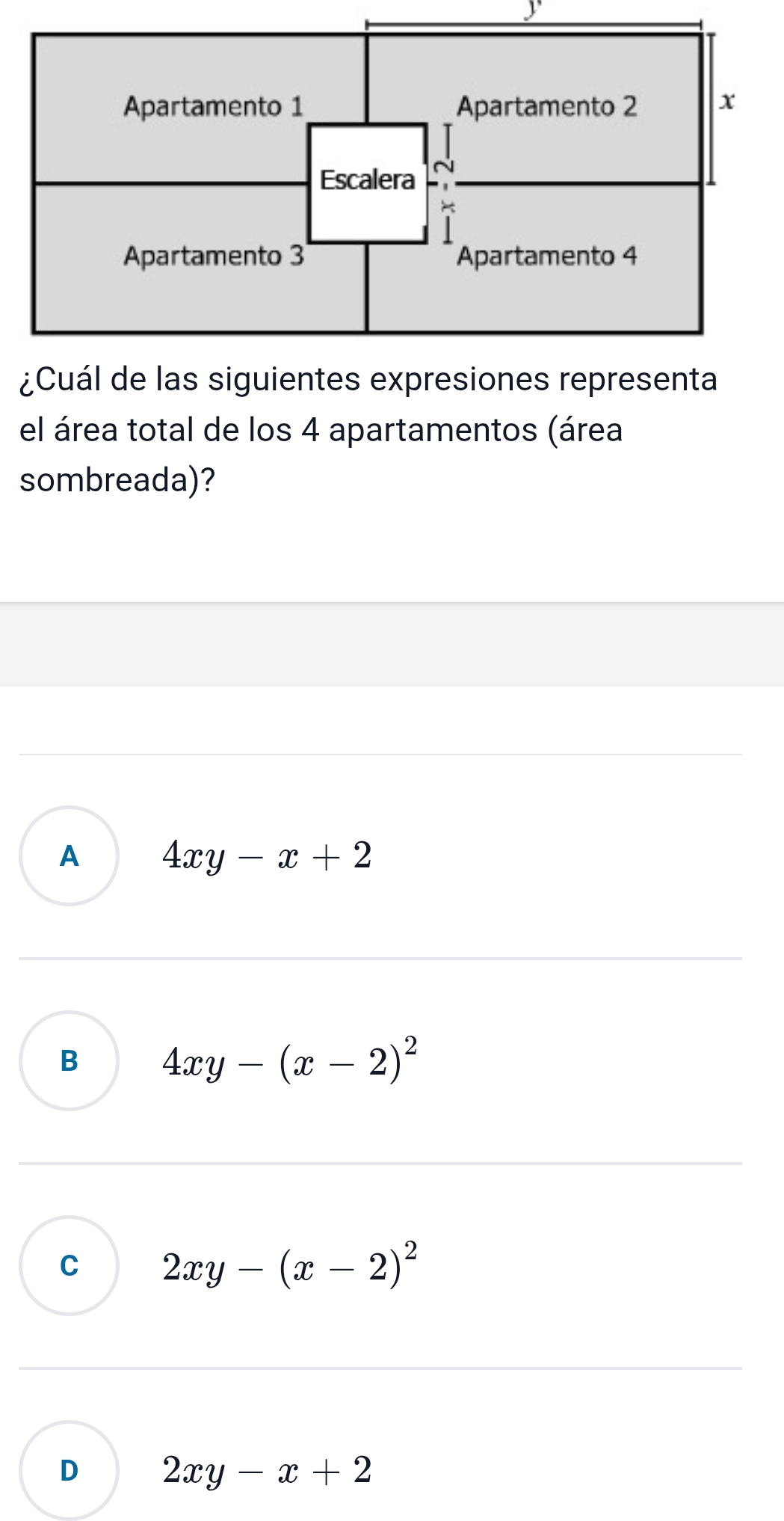
Task: Pick answer option D circle
Action: coord(69,1470)
